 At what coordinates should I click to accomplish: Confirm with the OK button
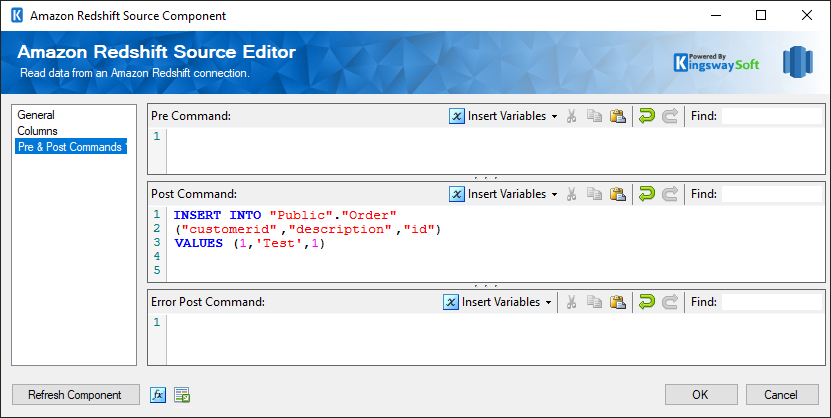[x=701, y=395]
